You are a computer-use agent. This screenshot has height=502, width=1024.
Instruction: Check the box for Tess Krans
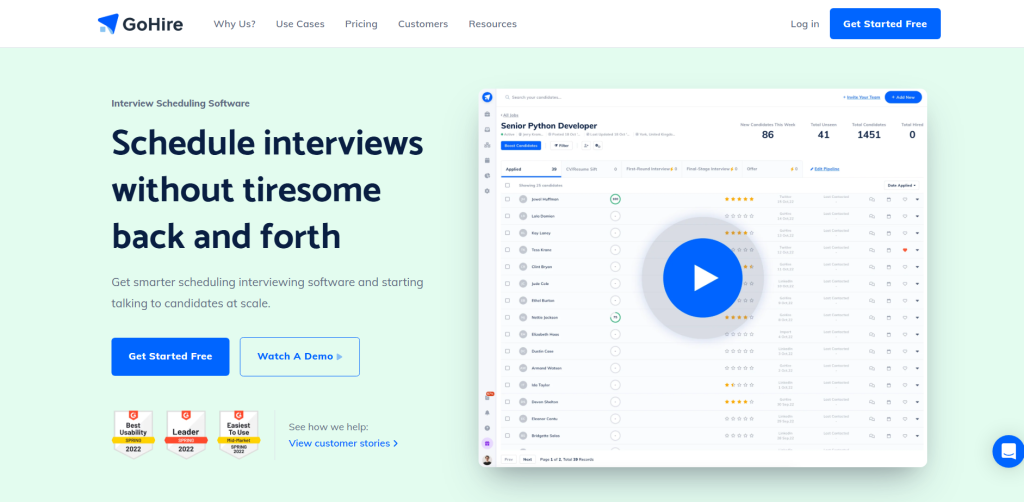coord(507,250)
